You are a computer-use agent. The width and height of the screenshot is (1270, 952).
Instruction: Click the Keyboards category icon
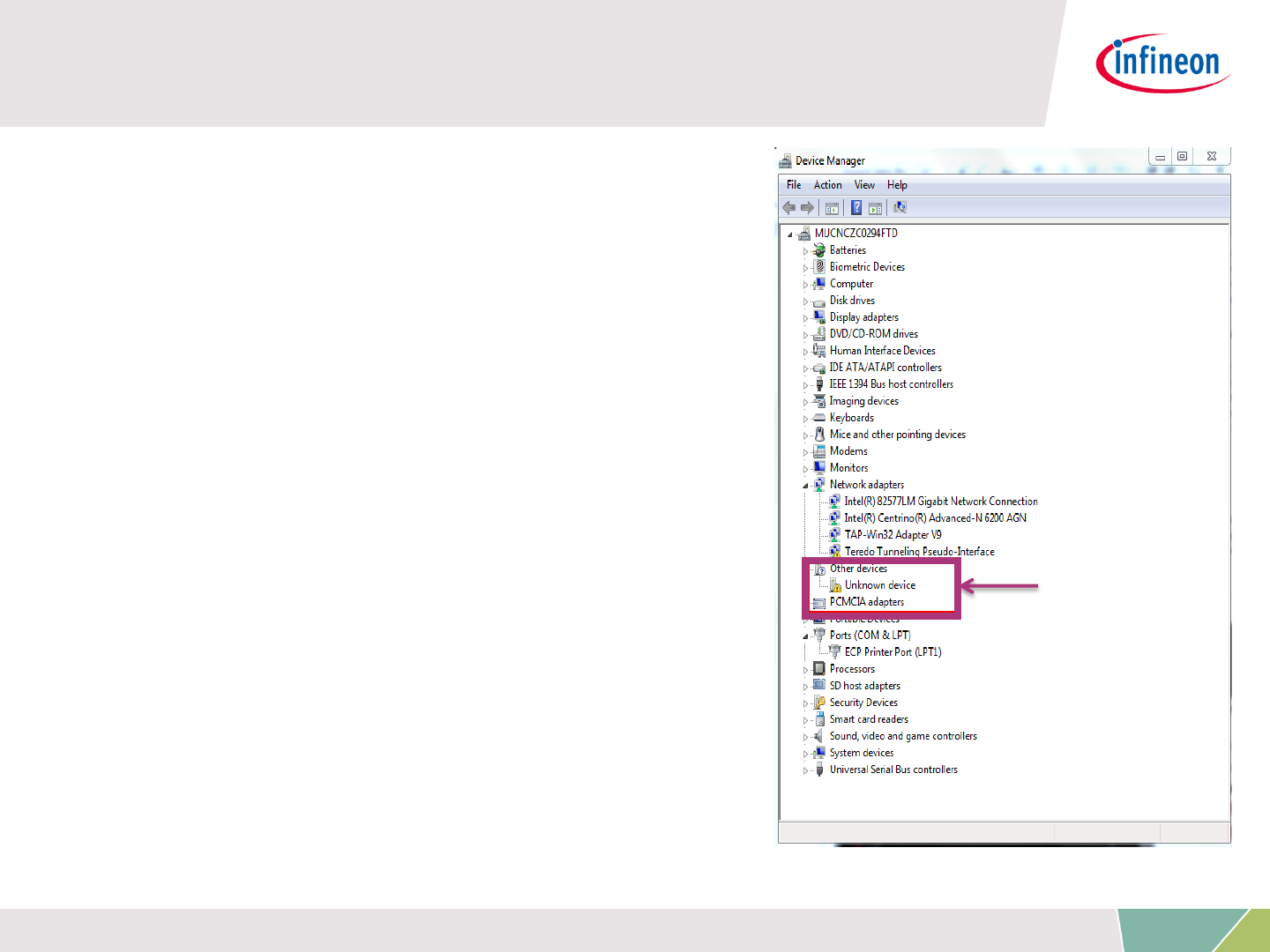point(819,418)
